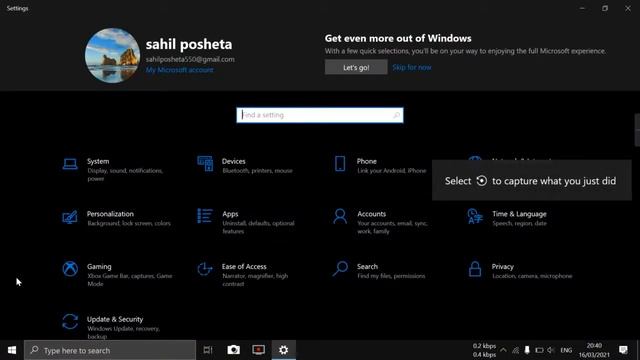Viewport: 640px width, 360px height.
Task: Open the Devices settings icon
Action: 205,164
